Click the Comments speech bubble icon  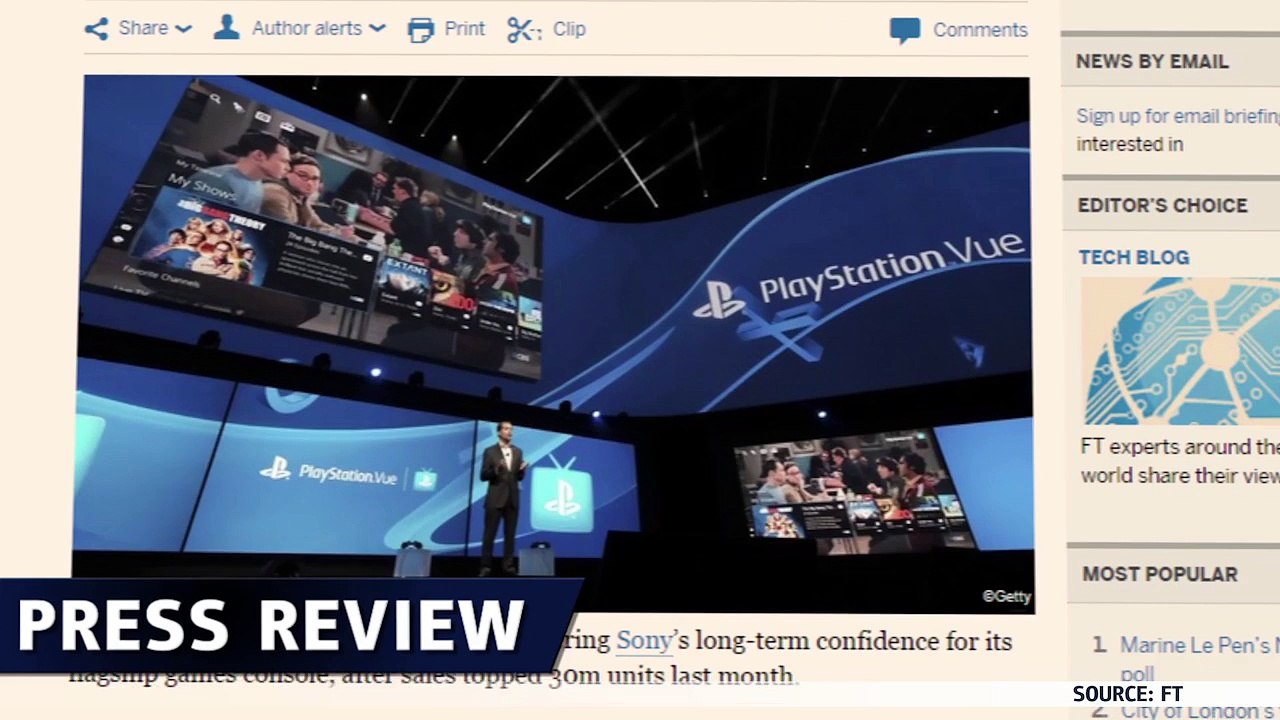click(905, 30)
